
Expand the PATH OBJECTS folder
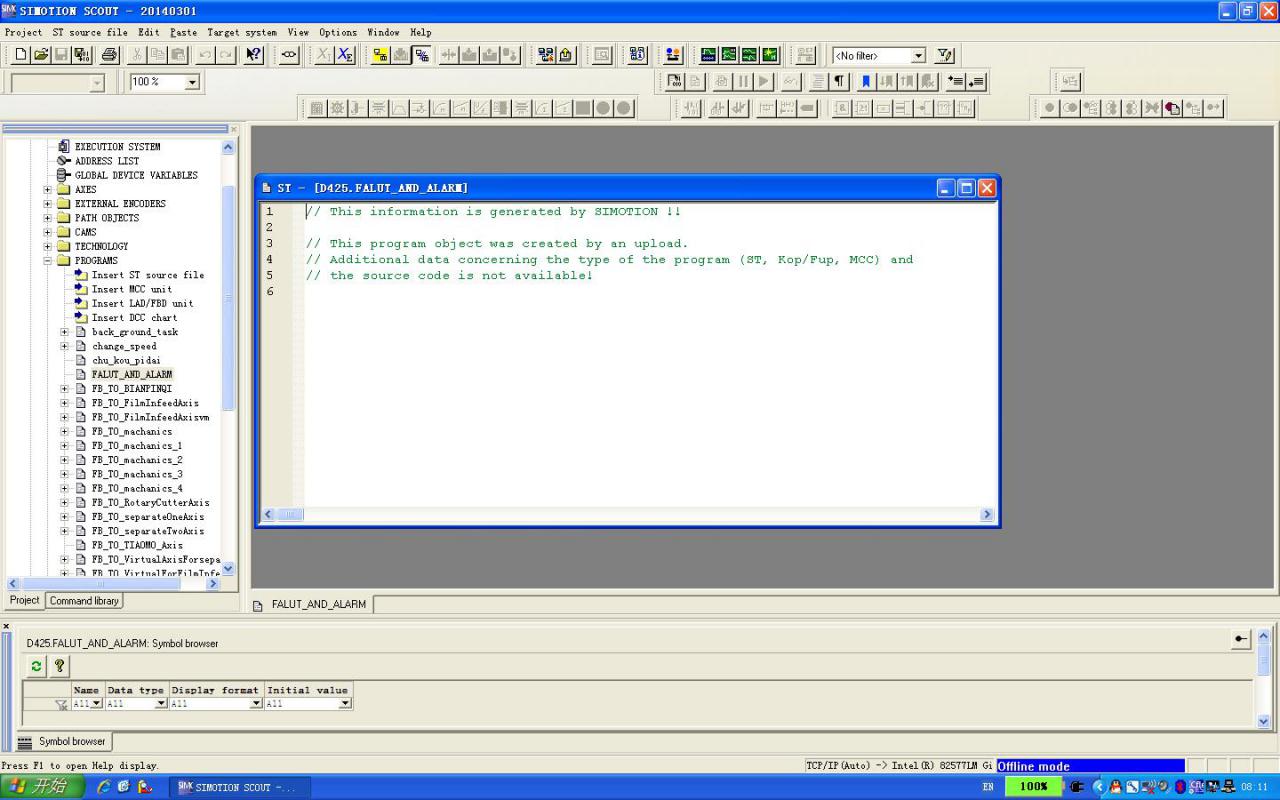47,218
